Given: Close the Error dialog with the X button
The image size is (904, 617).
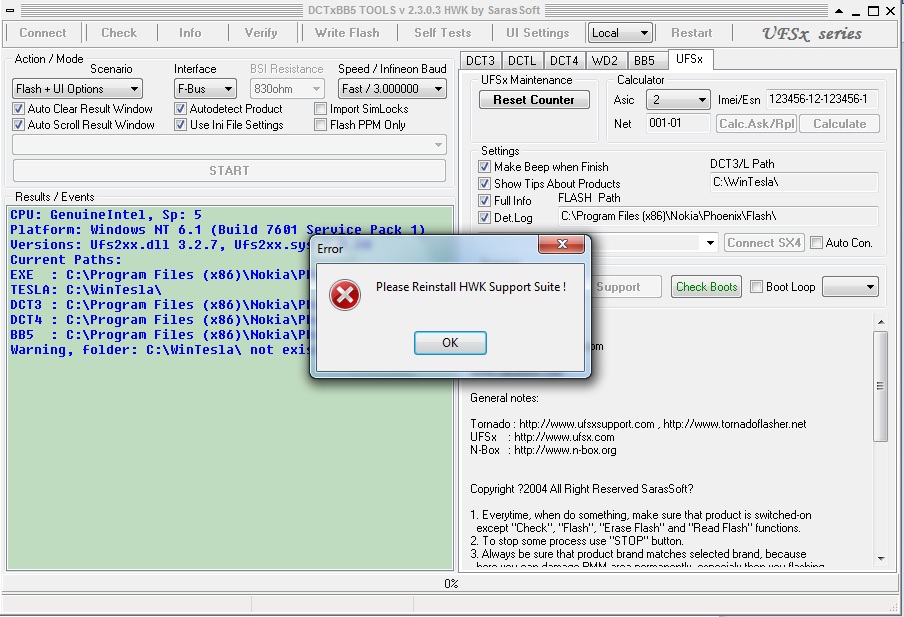Looking at the screenshot, I should (562, 244).
